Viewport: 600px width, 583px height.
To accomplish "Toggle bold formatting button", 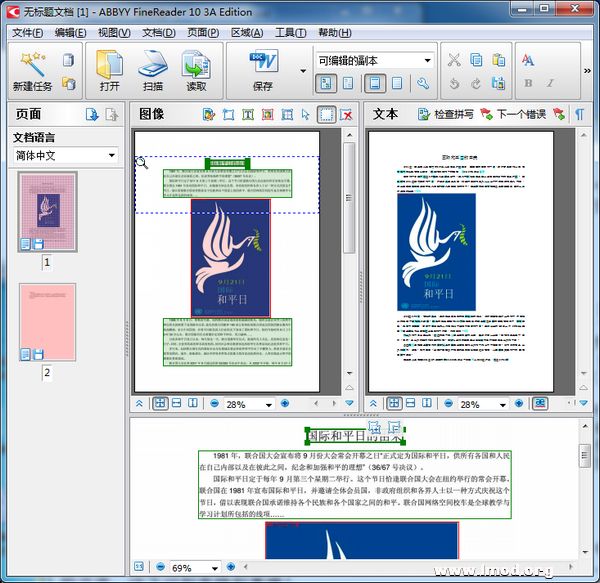I will coord(527,84).
